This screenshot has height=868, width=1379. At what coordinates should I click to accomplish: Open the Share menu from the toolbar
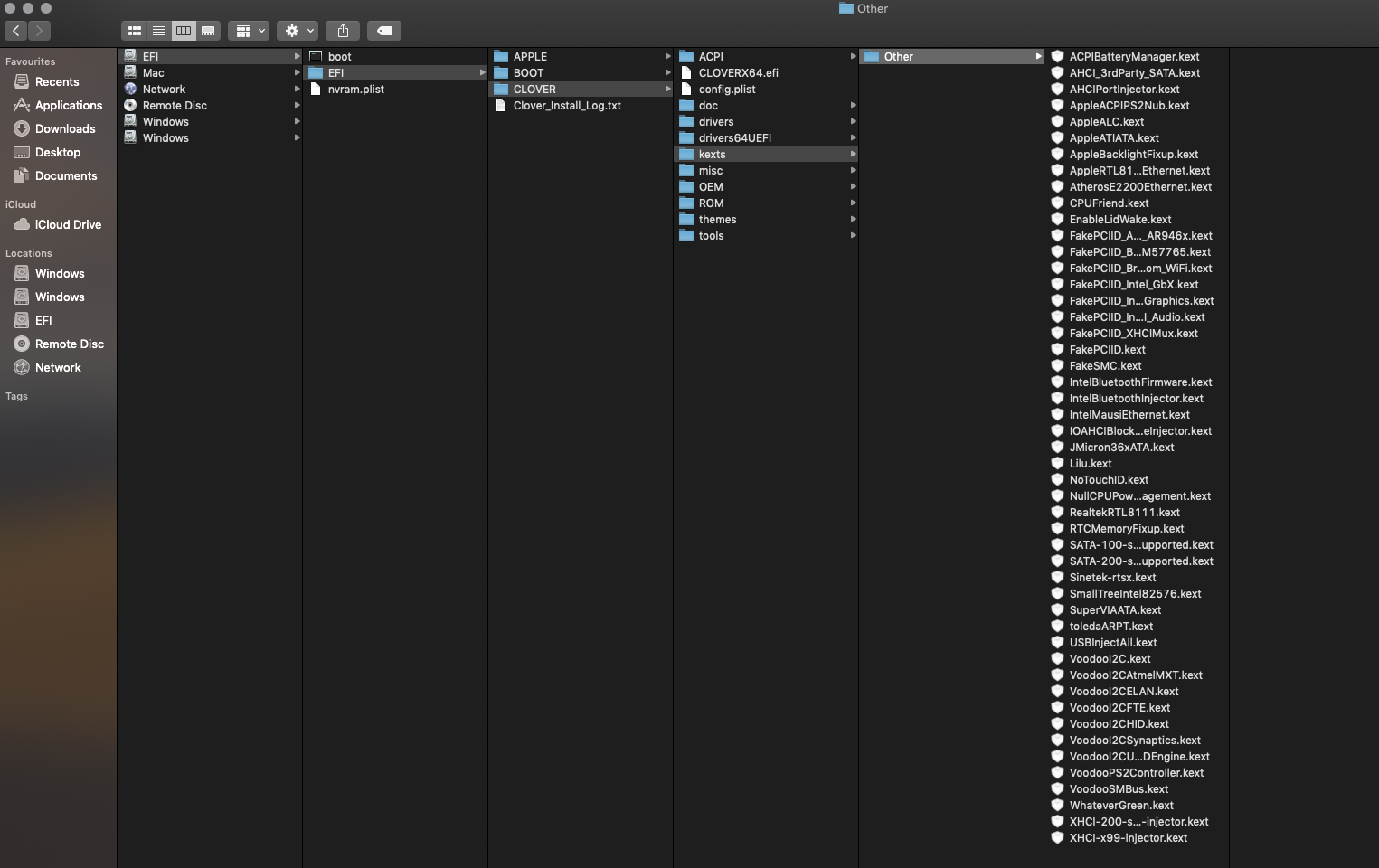[x=343, y=30]
